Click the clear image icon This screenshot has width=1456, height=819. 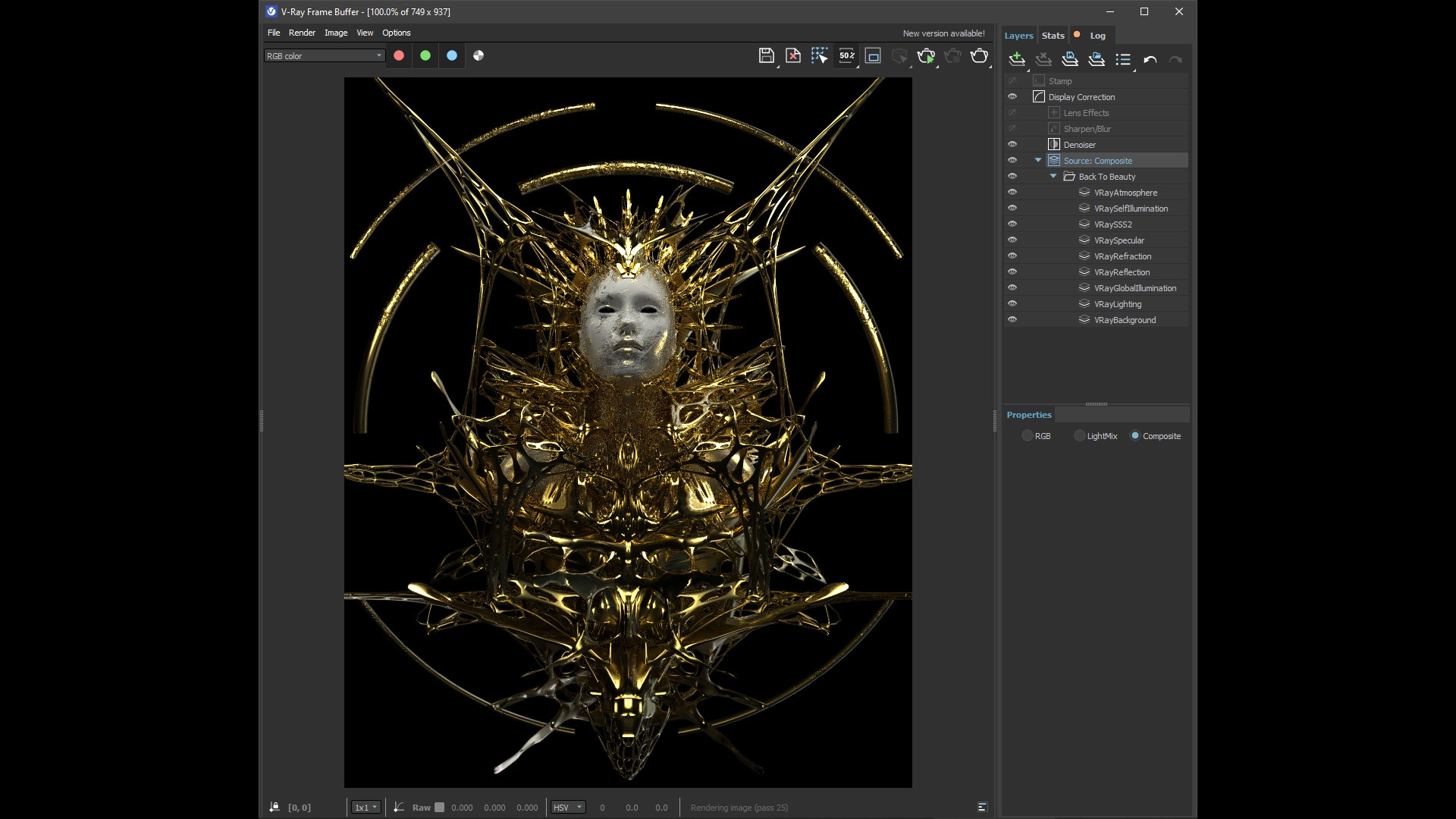[792, 55]
